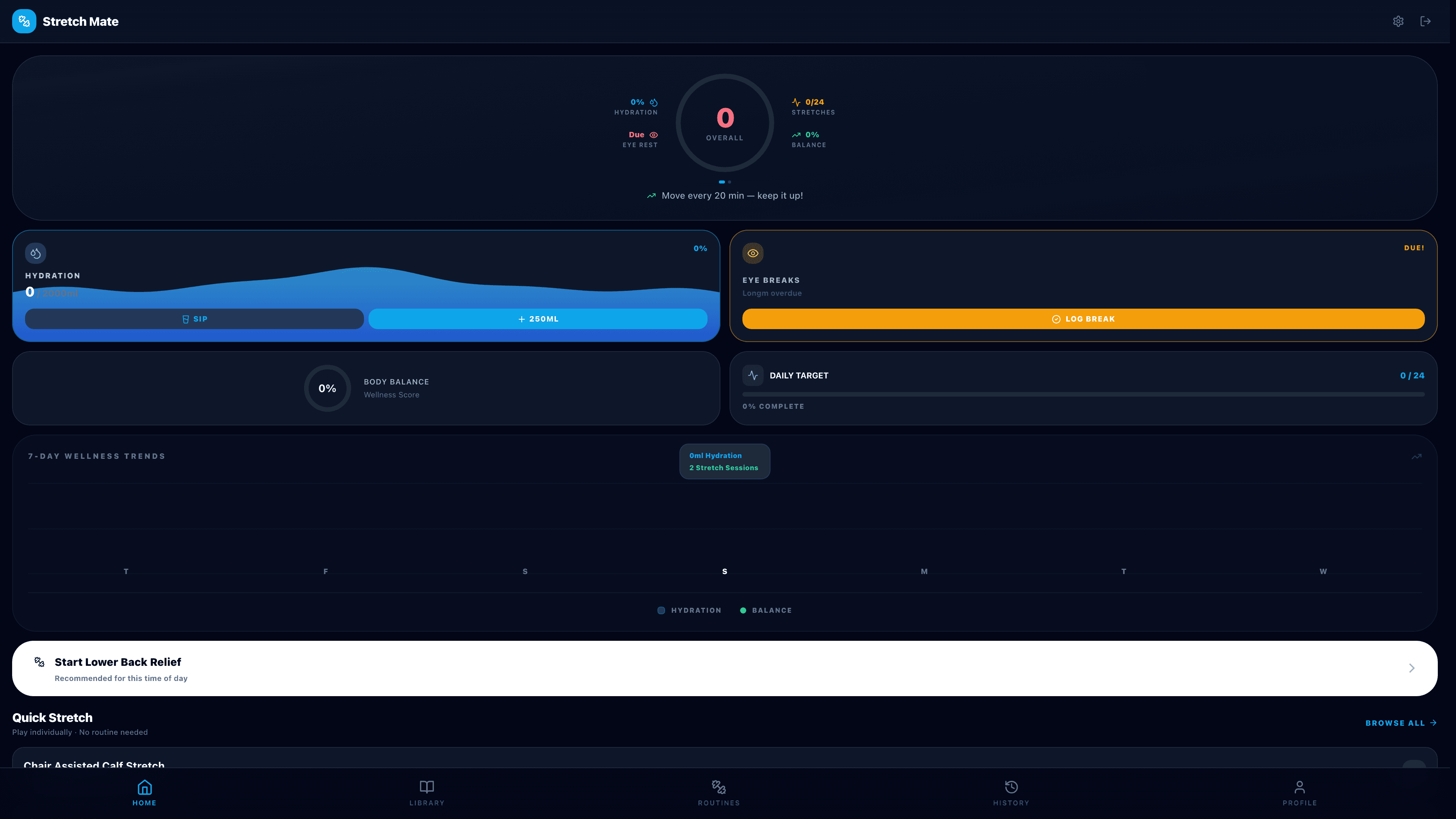Click the Body Balance 0% ring
This screenshot has height=819, width=1456.
pos(327,388)
